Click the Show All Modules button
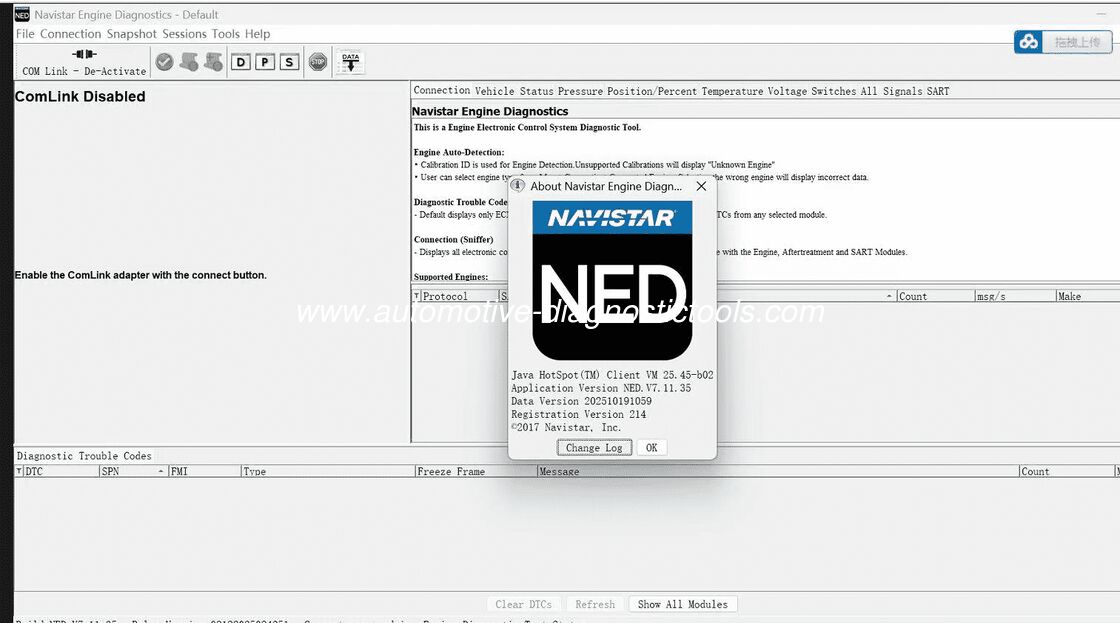The image size is (1120, 623). point(683,604)
